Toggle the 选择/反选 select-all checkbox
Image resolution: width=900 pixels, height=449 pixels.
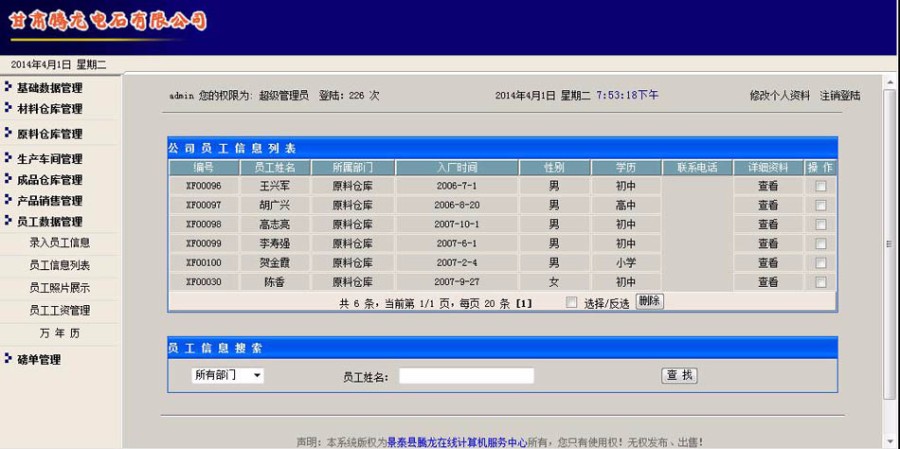pos(571,303)
